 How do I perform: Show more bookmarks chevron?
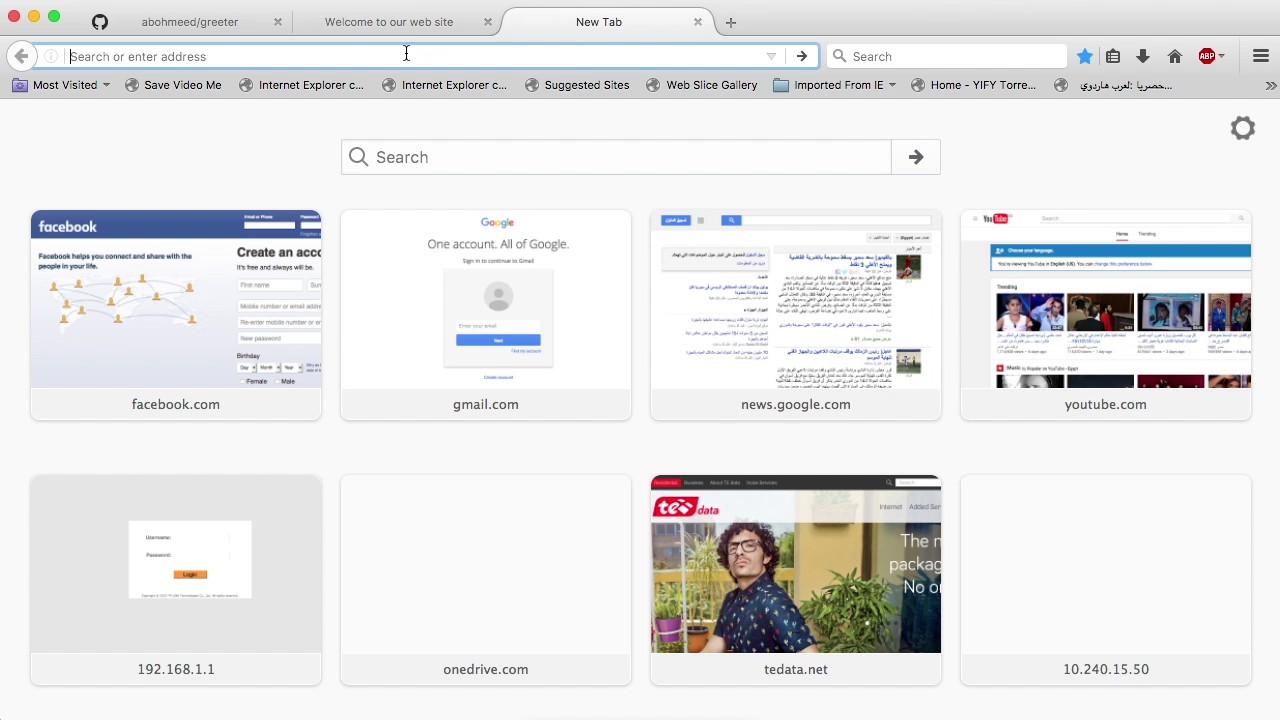pos(1271,85)
